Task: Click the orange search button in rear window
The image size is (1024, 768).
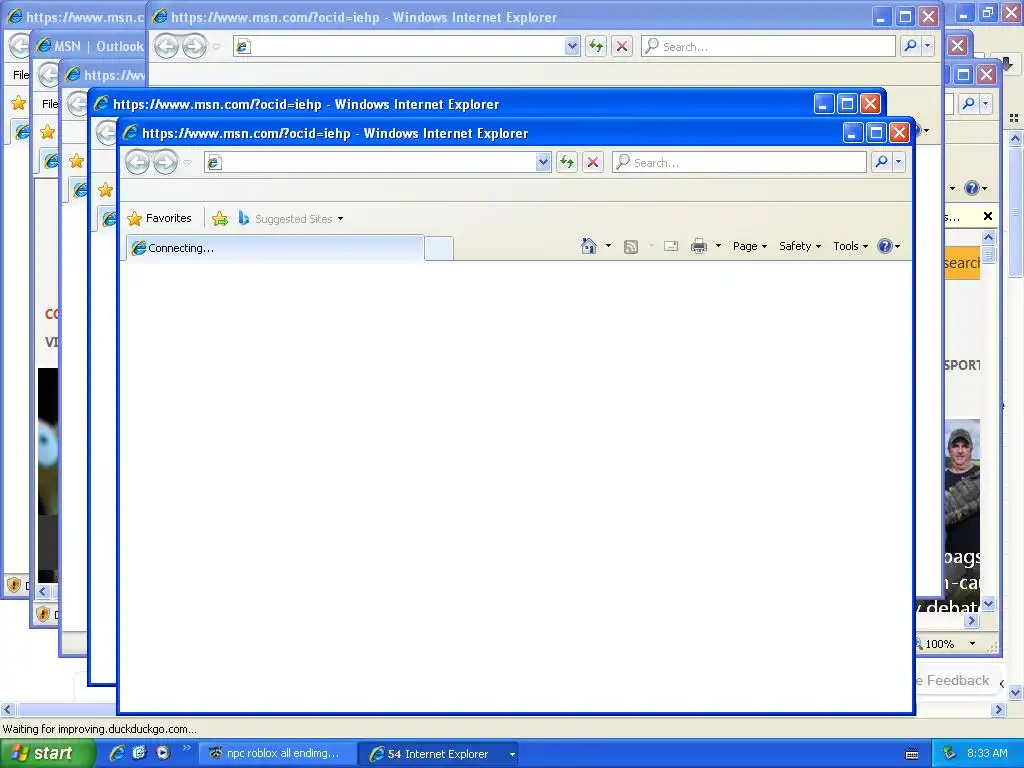Action: point(962,263)
